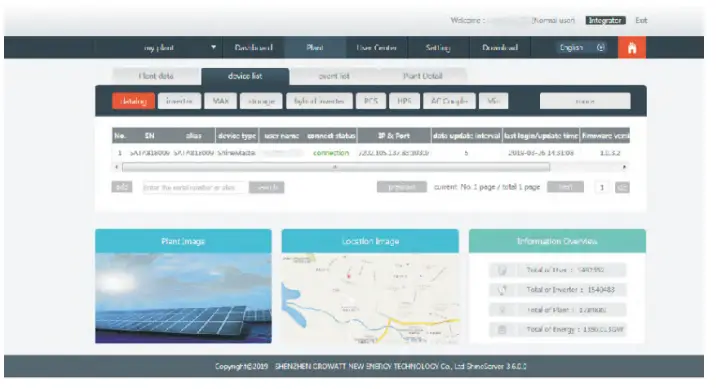Image resolution: width=716 pixels, height=389 pixels.
Task: Click the previous page button
Action: [402, 187]
